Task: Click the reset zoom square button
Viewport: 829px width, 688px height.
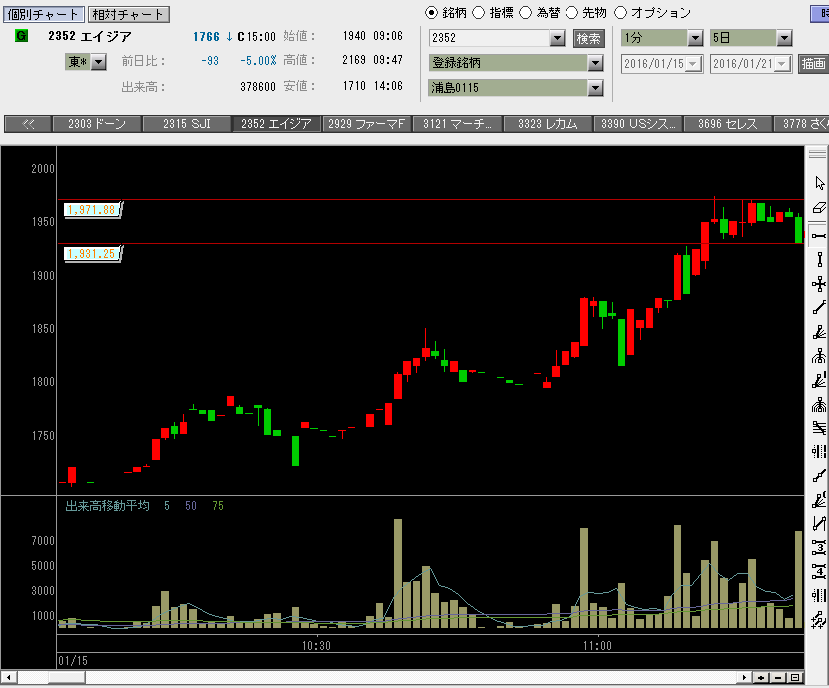Action: (x=795, y=677)
